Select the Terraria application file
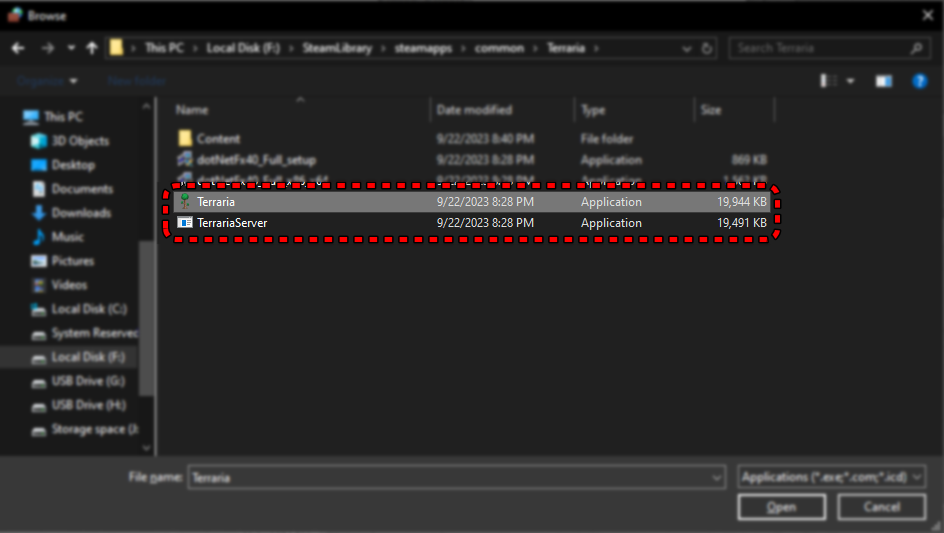Image resolution: width=944 pixels, height=533 pixels. [471, 202]
